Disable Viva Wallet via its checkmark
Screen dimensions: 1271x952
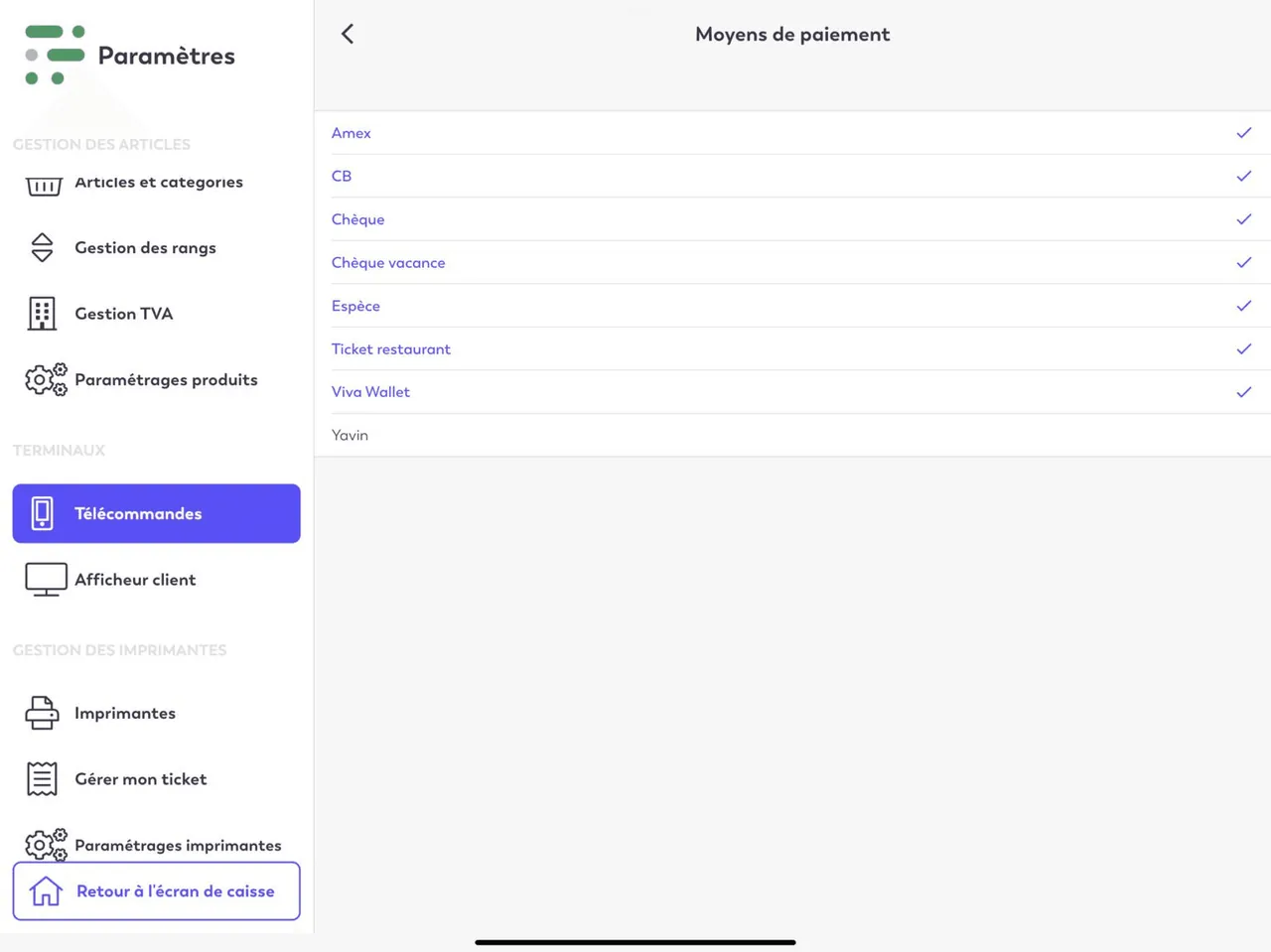click(1244, 392)
